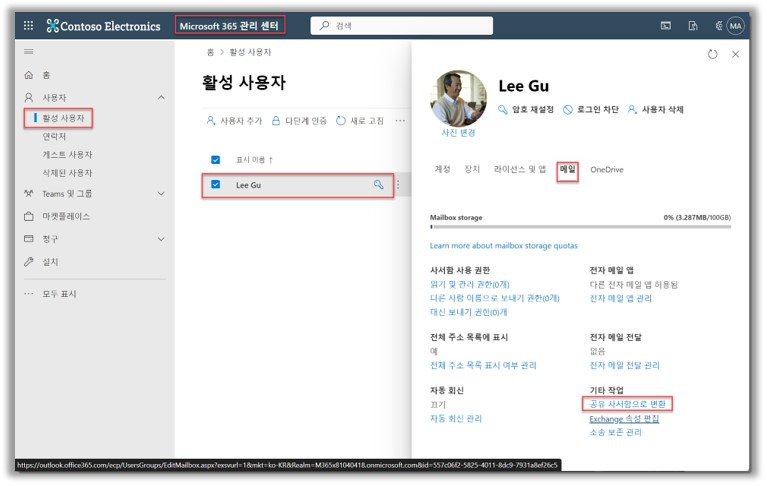The height and width of the screenshot is (486, 767).
Task: Open the Lee Gu row more-options dots
Action: 398,184
